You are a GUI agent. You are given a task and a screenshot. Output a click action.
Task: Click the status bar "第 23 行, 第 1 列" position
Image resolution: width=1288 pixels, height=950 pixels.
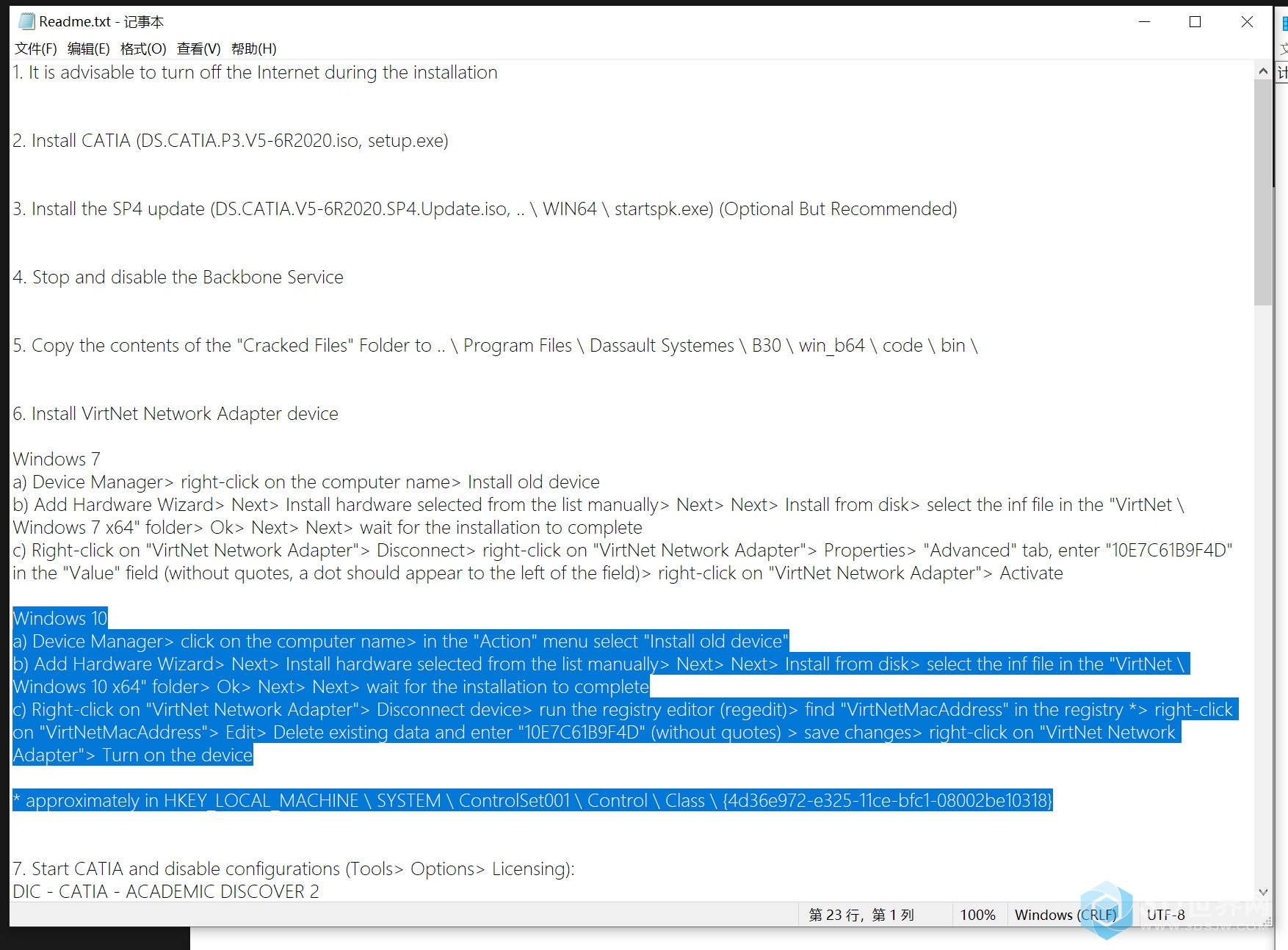861,915
